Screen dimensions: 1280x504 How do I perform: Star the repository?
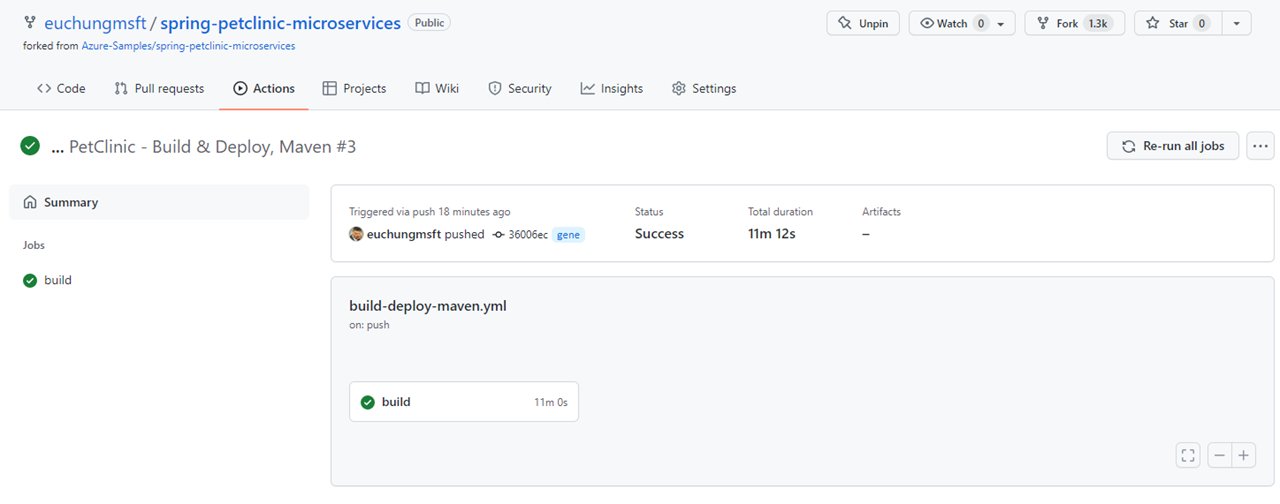click(1177, 23)
